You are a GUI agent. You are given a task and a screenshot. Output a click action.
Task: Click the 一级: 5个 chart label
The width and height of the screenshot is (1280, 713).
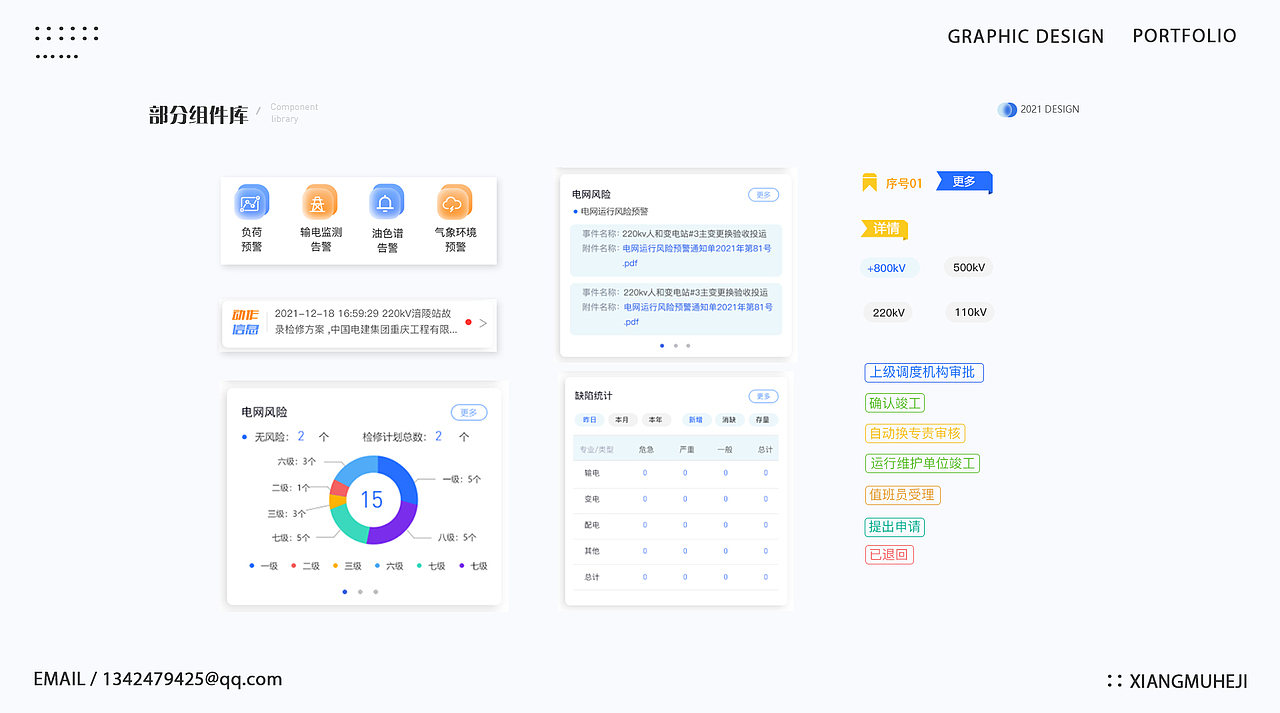pos(461,479)
